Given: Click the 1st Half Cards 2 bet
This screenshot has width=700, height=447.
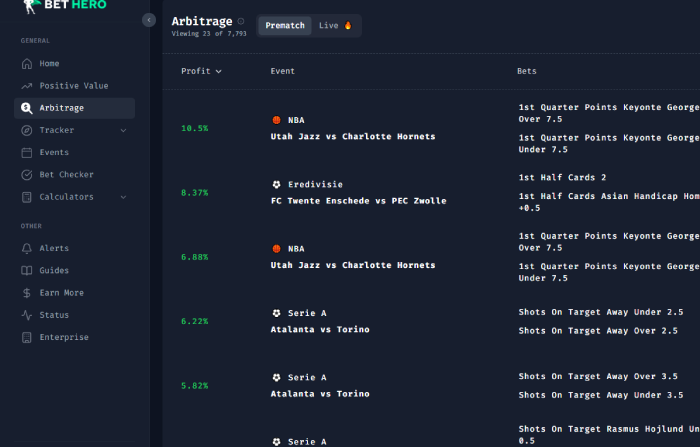Looking at the screenshot, I should tap(562, 177).
